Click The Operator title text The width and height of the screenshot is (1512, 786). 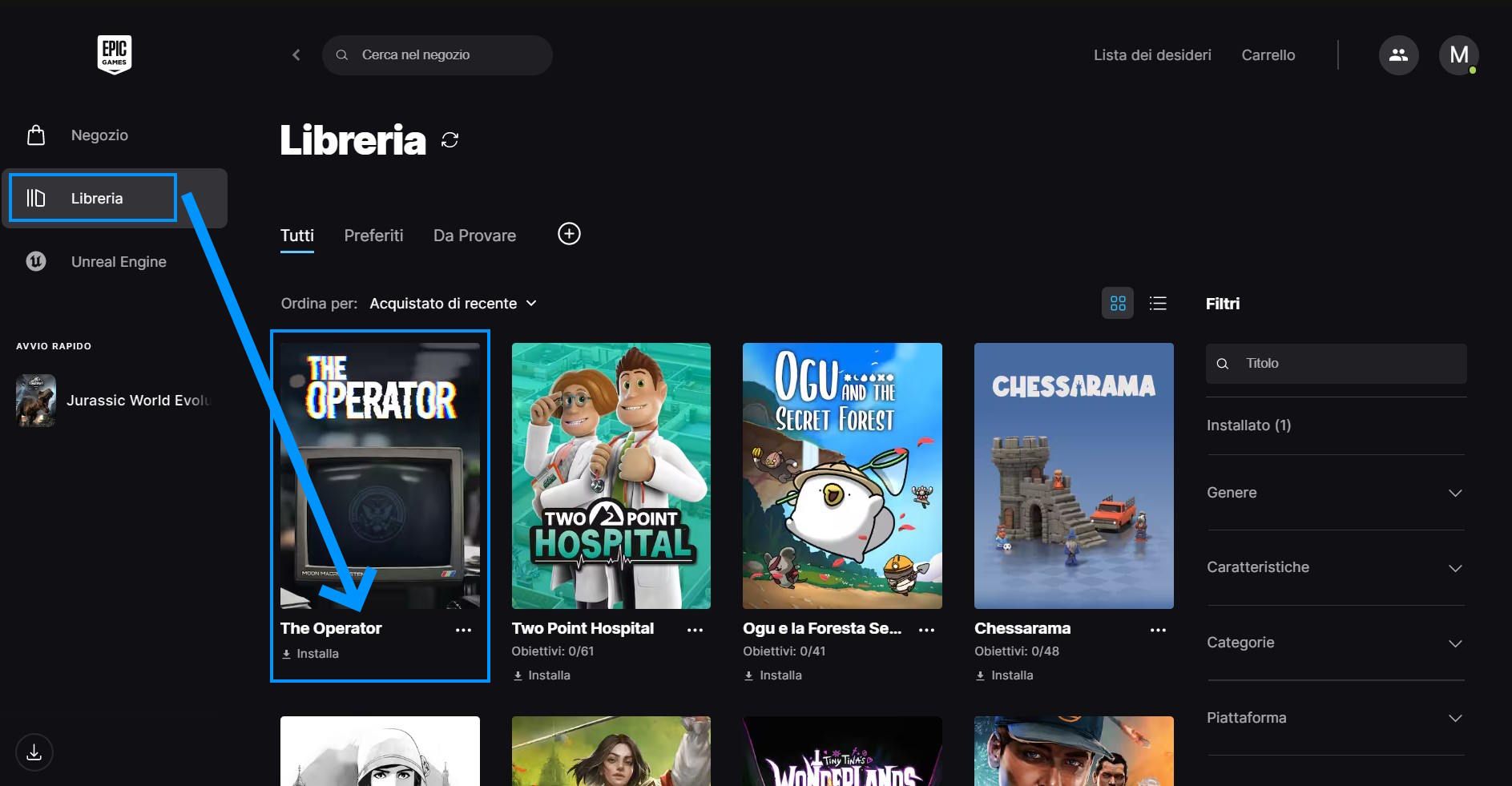click(x=331, y=628)
